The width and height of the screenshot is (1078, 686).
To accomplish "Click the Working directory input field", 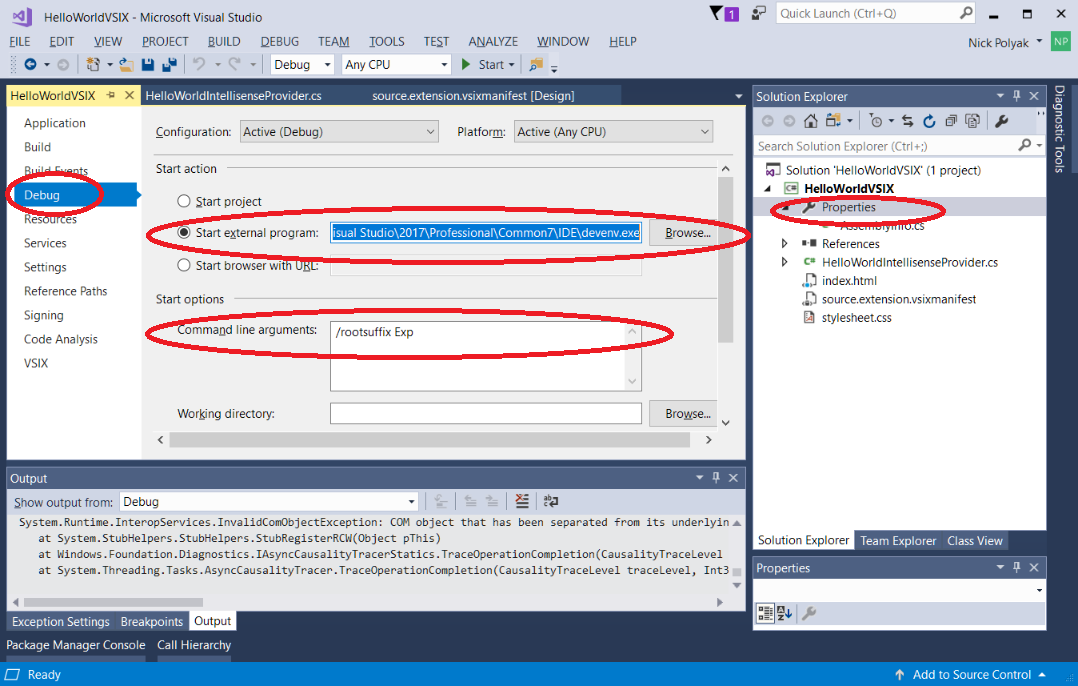I will 485,413.
